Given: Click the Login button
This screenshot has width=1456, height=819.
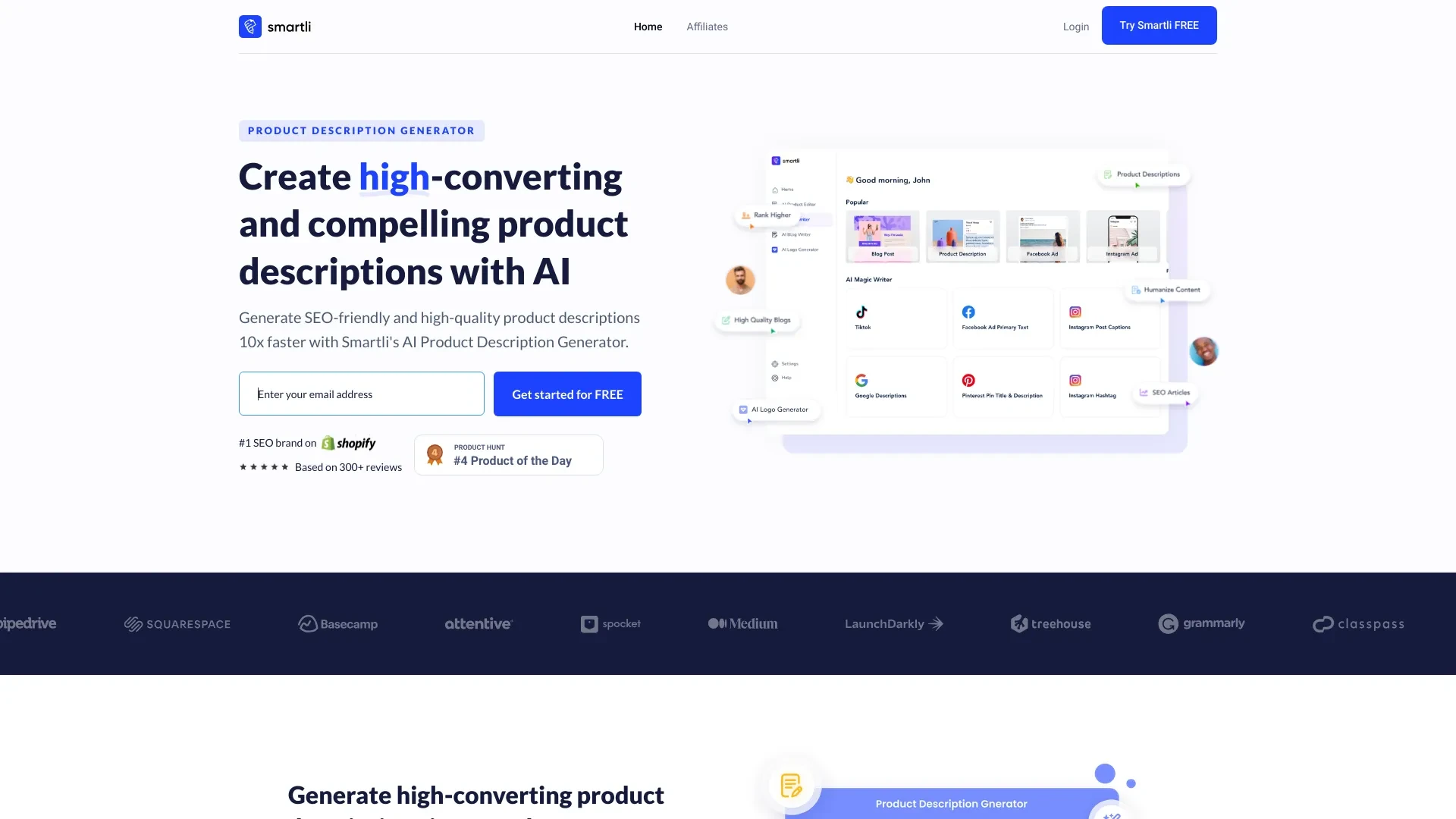Looking at the screenshot, I should click(1076, 25).
